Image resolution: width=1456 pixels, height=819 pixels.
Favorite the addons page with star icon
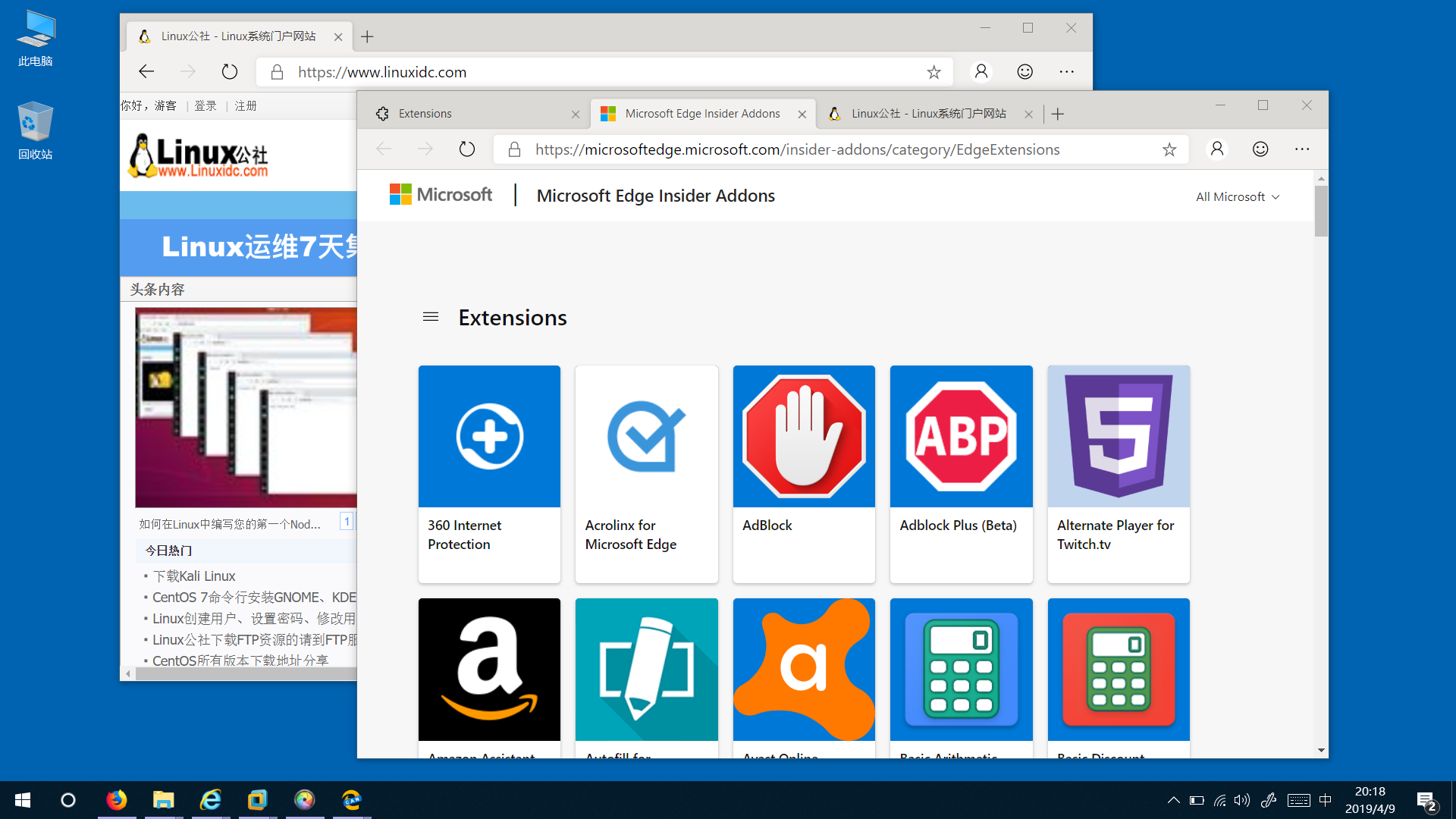(x=1169, y=149)
